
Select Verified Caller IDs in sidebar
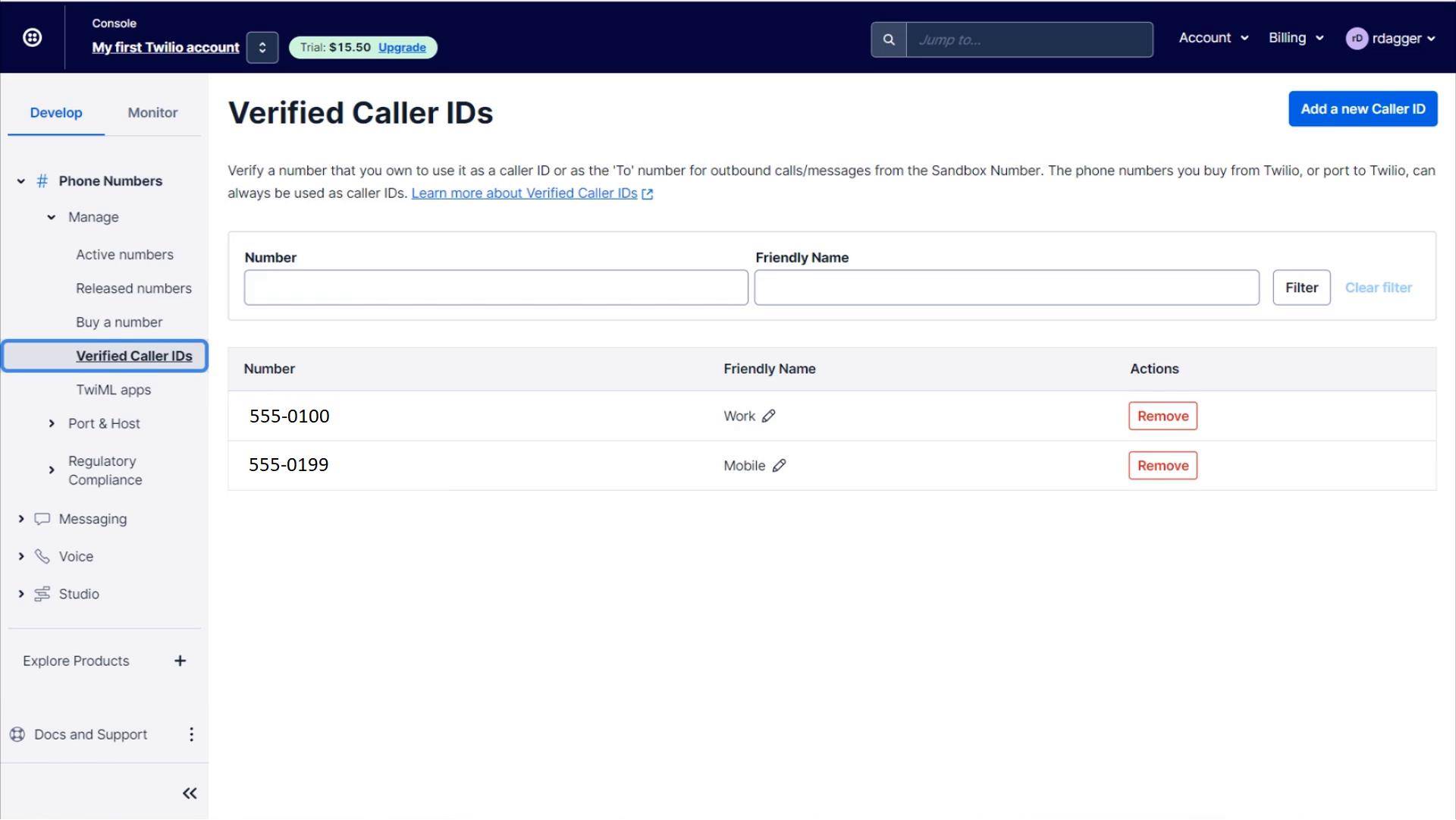coord(105,356)
